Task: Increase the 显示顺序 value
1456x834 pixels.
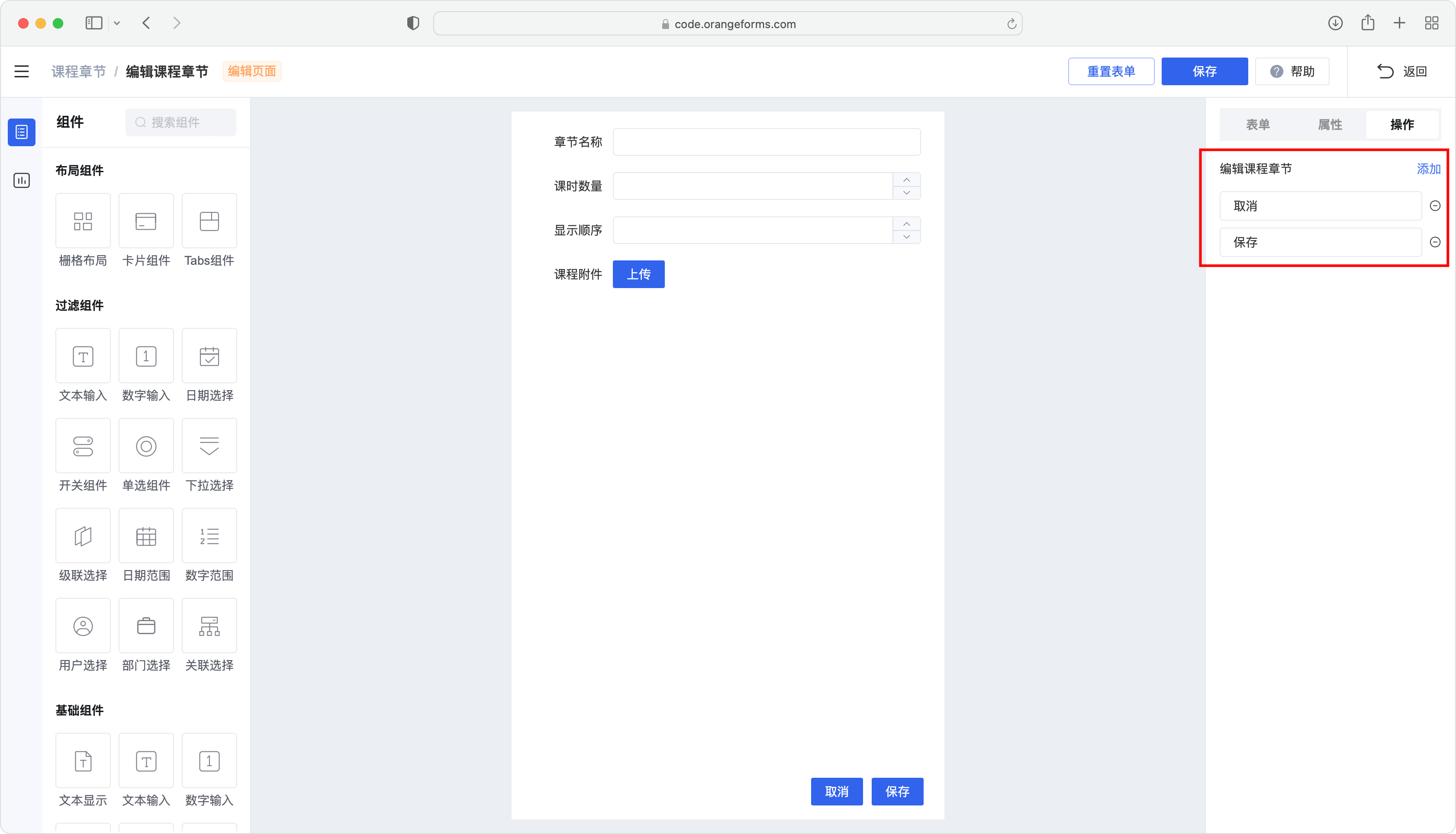Action: point(906,223)
